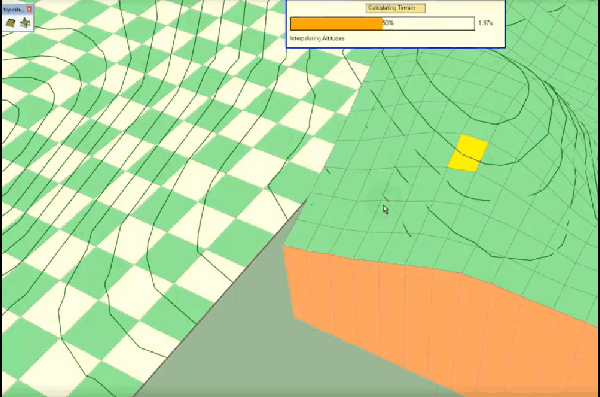Click the Interpolating Altitudes status text
The height and width of the screenshot is (397, 600).
click(x=317, y=38)
